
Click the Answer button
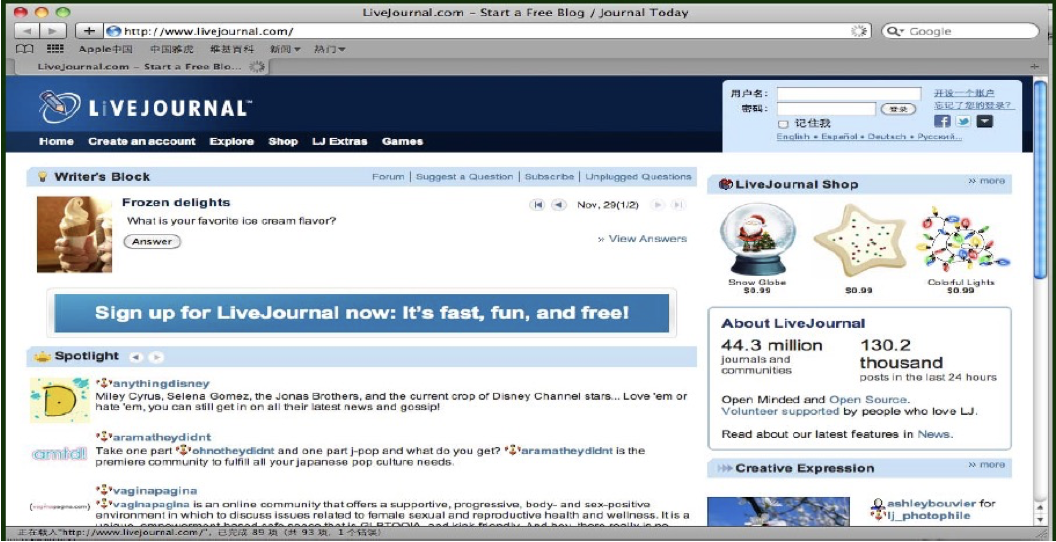click(x=152, y=242)
